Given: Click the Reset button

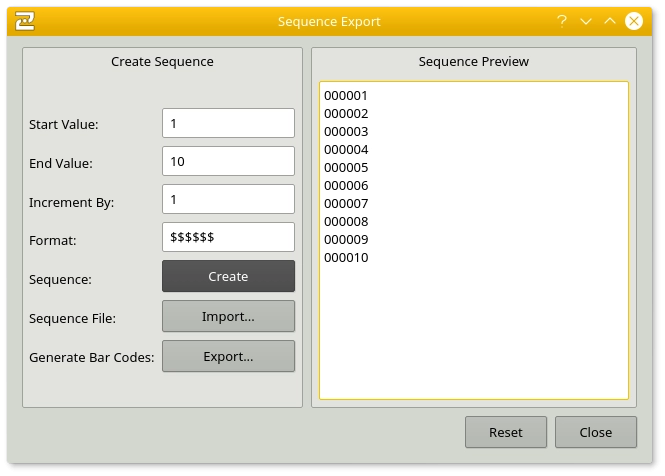Looking at the screenshot, I should click(x=506, y=432).
